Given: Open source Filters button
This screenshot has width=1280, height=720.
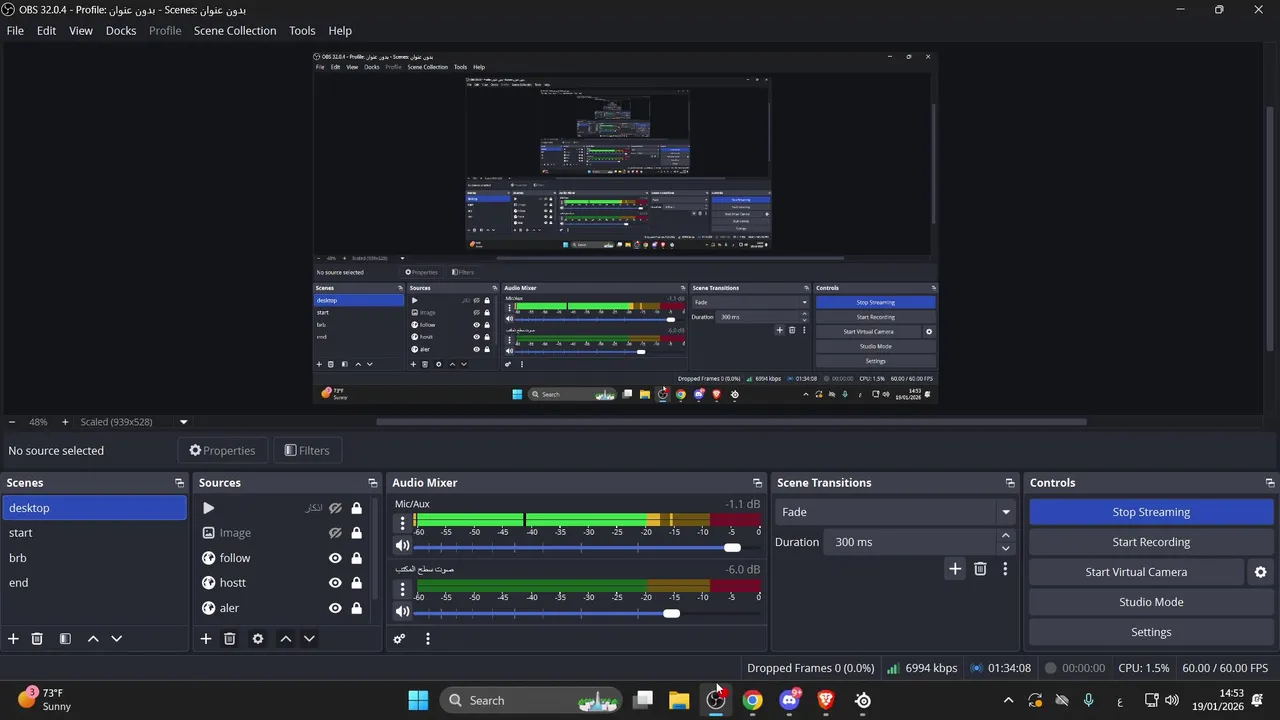Looking at the screenshot, I should tap(307, 451).
